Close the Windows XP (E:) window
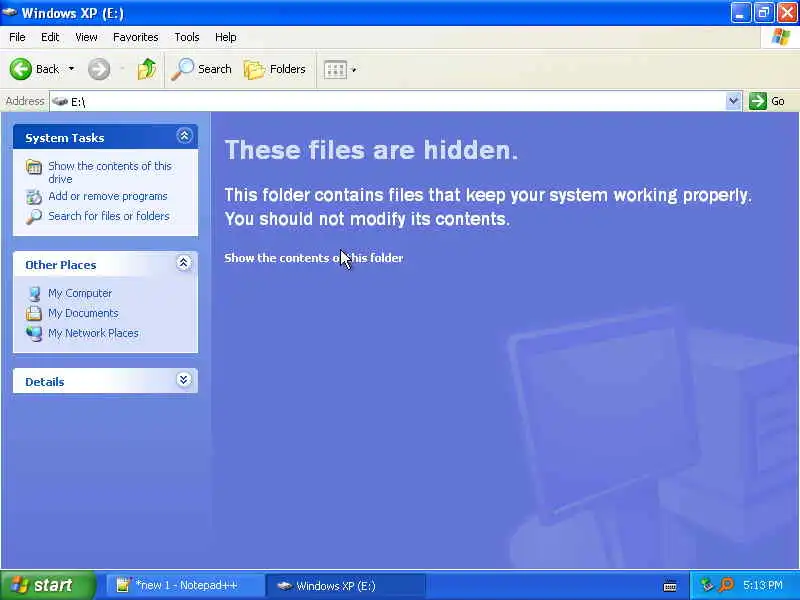This screenshot has width=800, height=600. click(787, 13)
